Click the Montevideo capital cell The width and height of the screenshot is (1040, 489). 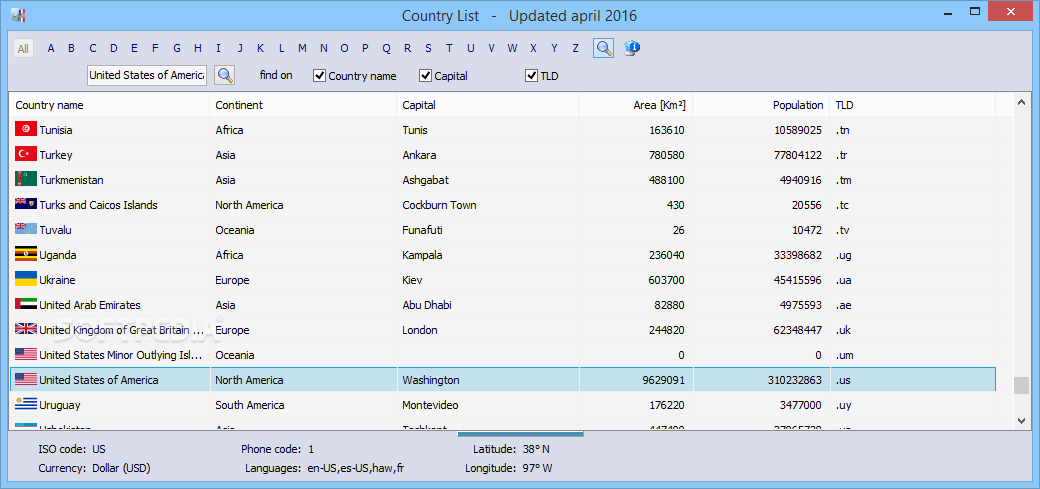tap(430, 405)
